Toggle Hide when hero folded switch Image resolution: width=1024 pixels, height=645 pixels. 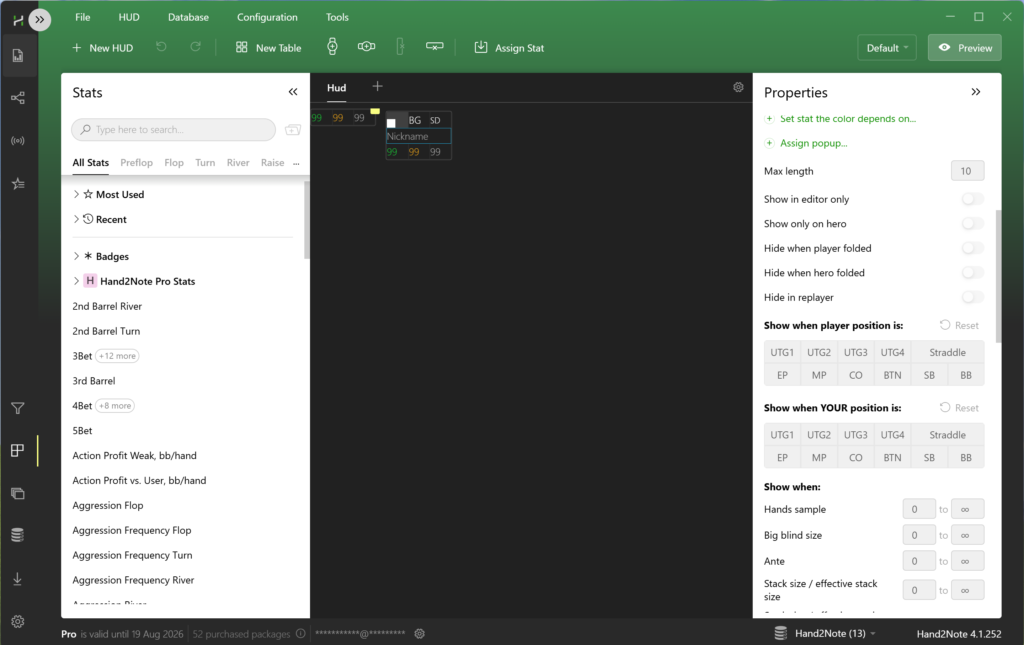coord(972,273)
